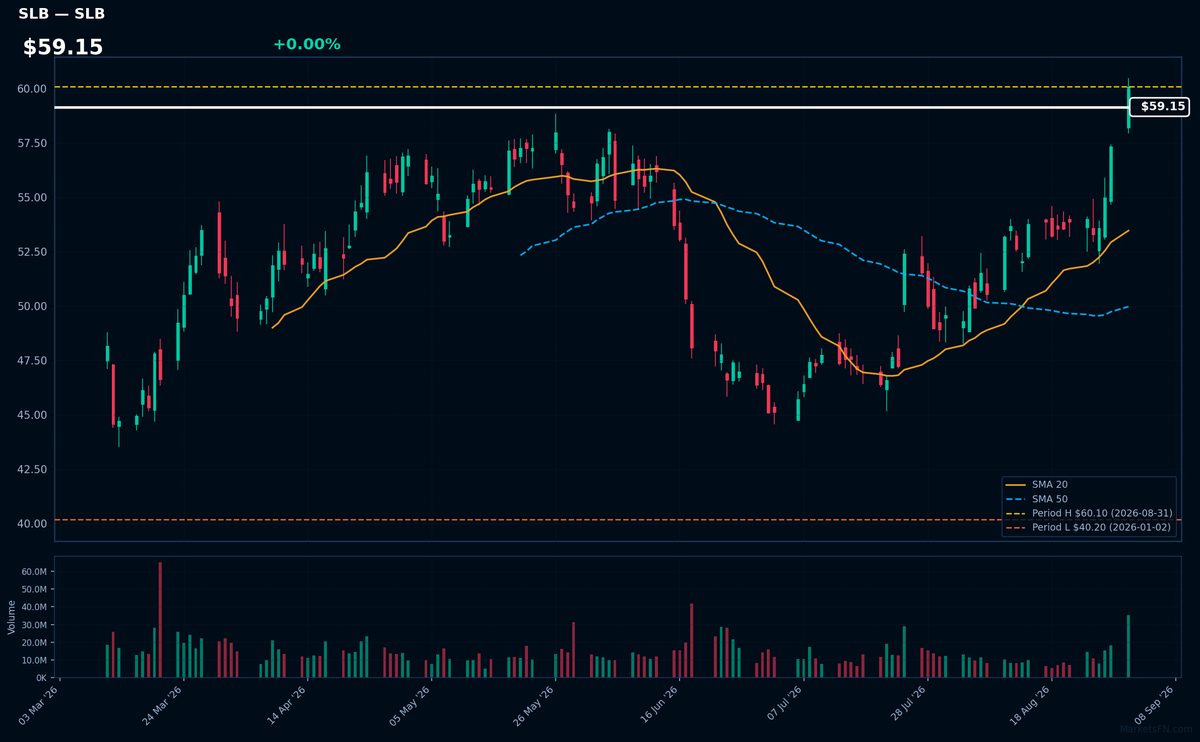1200x742 pixels.
Task: Click the 07 Jul '26 date label
Action: pos(782,705)
